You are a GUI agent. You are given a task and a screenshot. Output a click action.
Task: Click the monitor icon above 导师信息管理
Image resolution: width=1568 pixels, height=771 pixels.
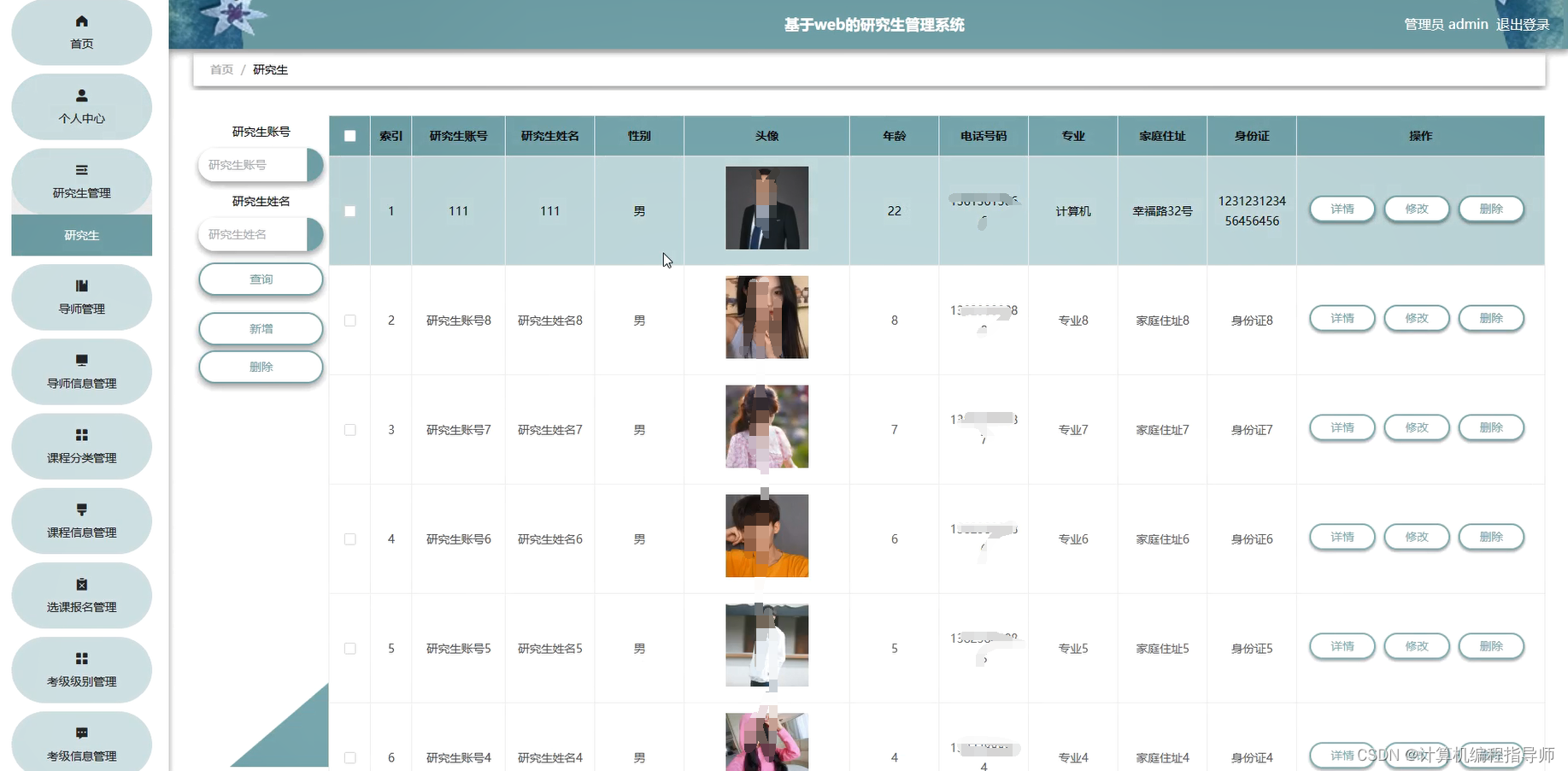82,360
